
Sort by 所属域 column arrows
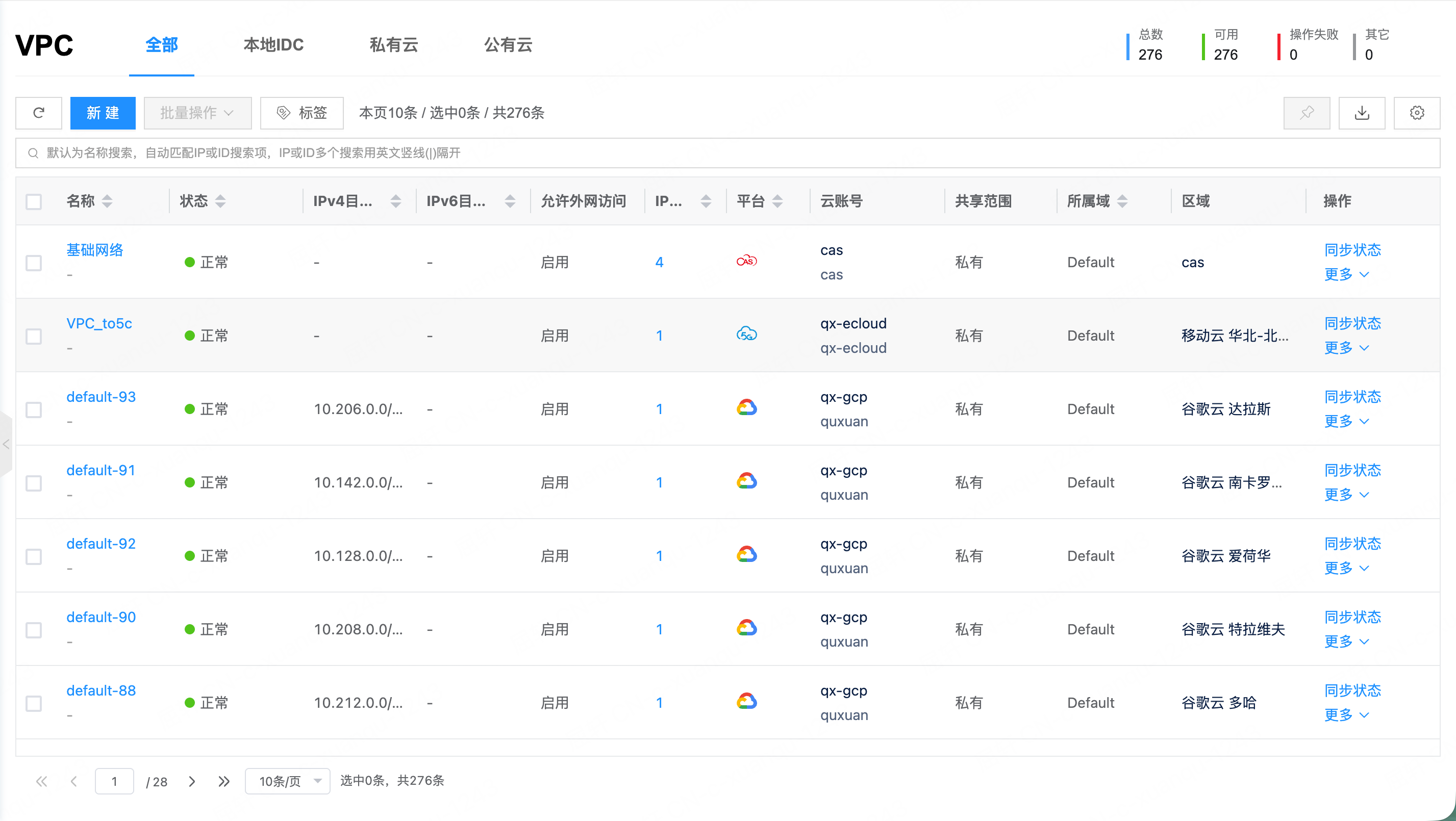[1122, 201]
